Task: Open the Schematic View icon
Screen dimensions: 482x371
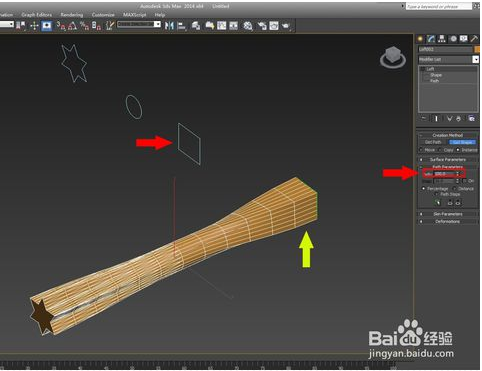Action: (x=234, y=26)
